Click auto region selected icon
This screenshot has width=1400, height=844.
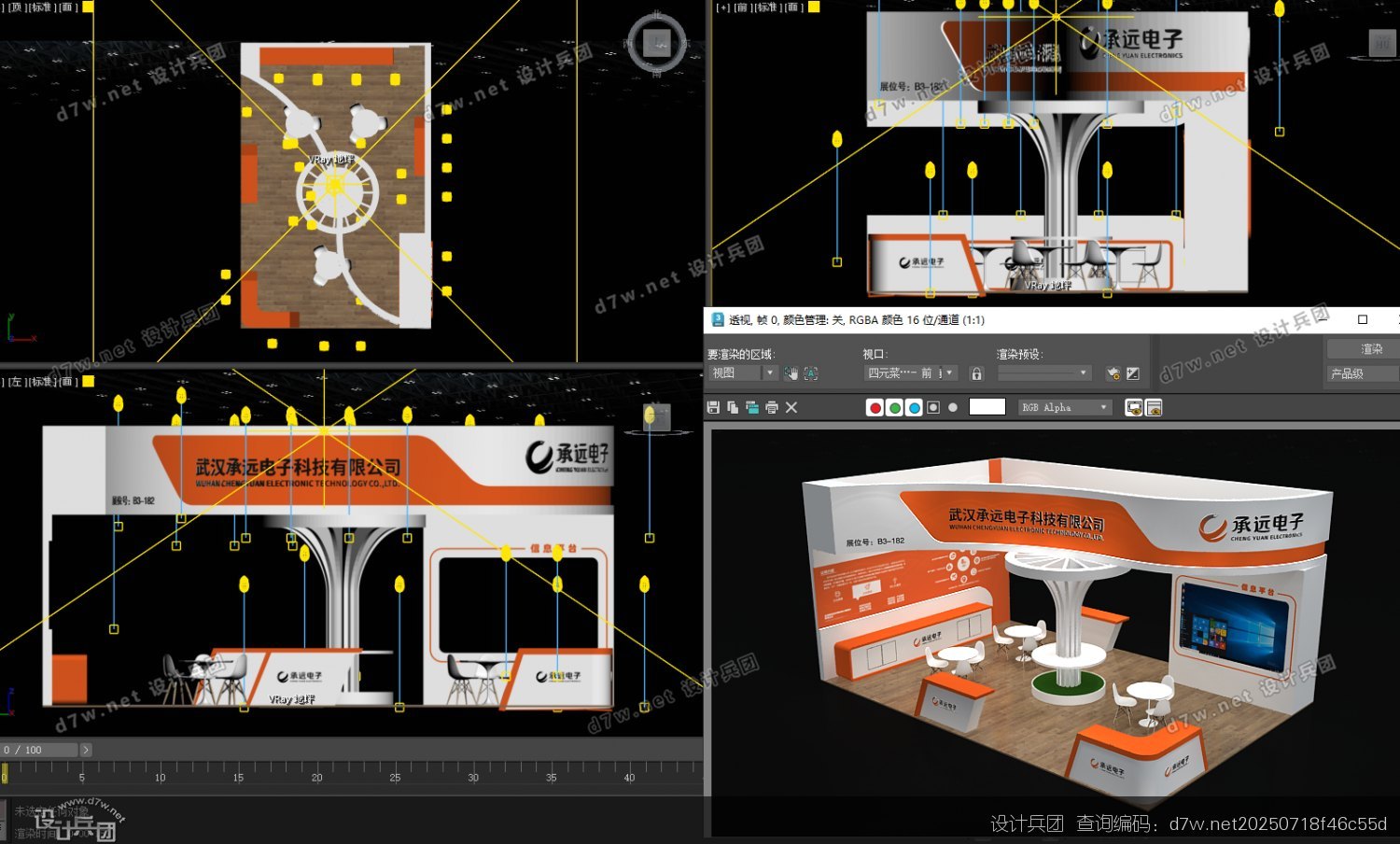811,373
